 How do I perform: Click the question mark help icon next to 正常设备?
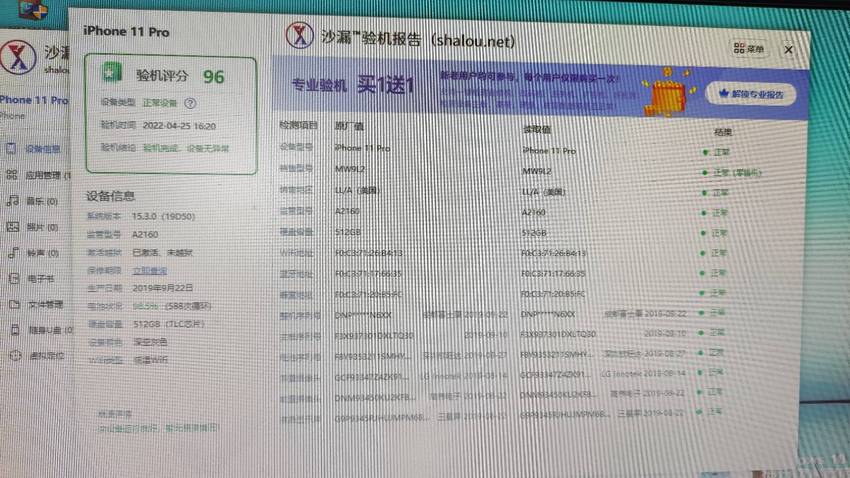[x=190, y=103]
